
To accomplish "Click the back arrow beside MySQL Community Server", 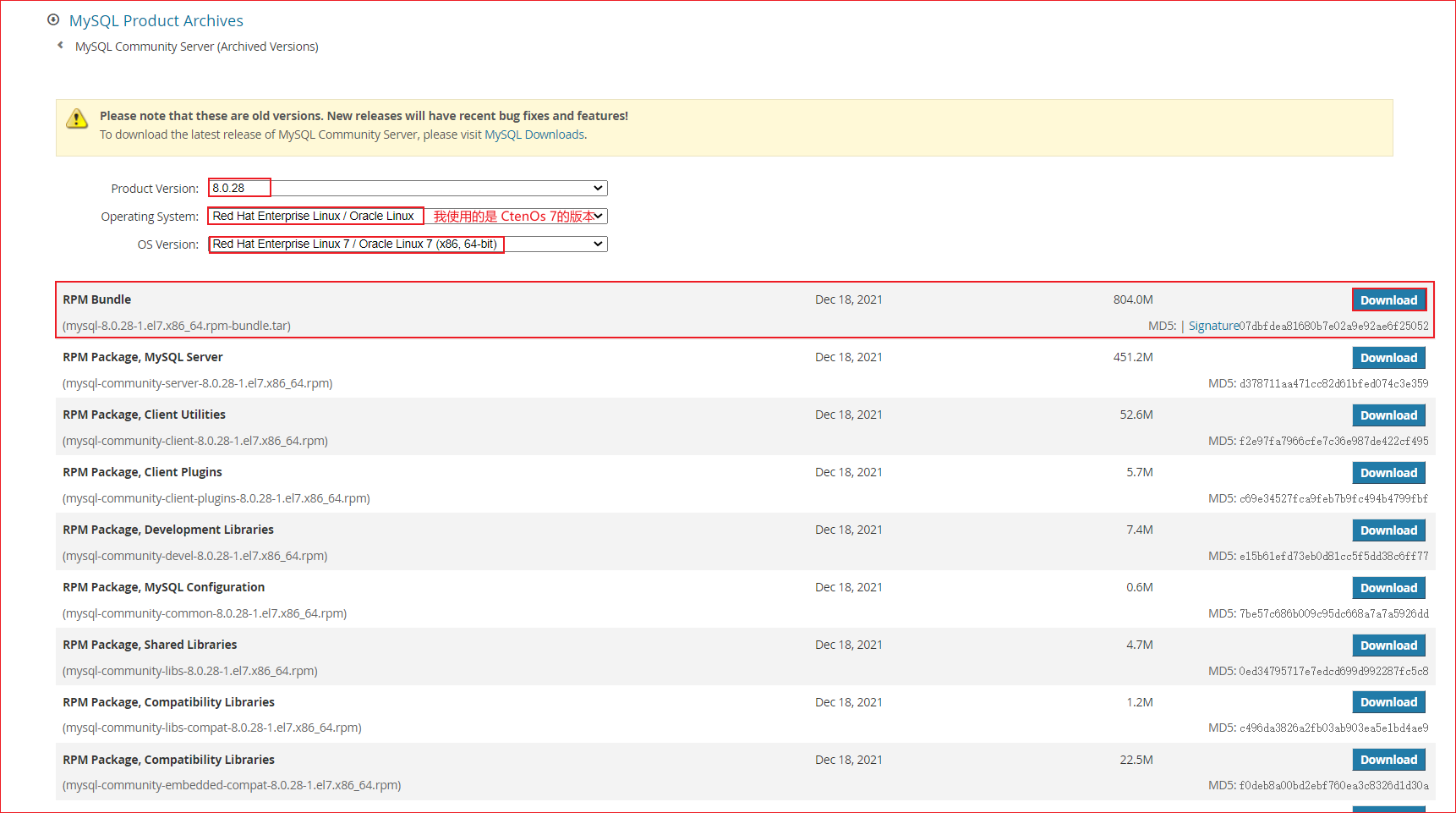I will click(60, 46).
